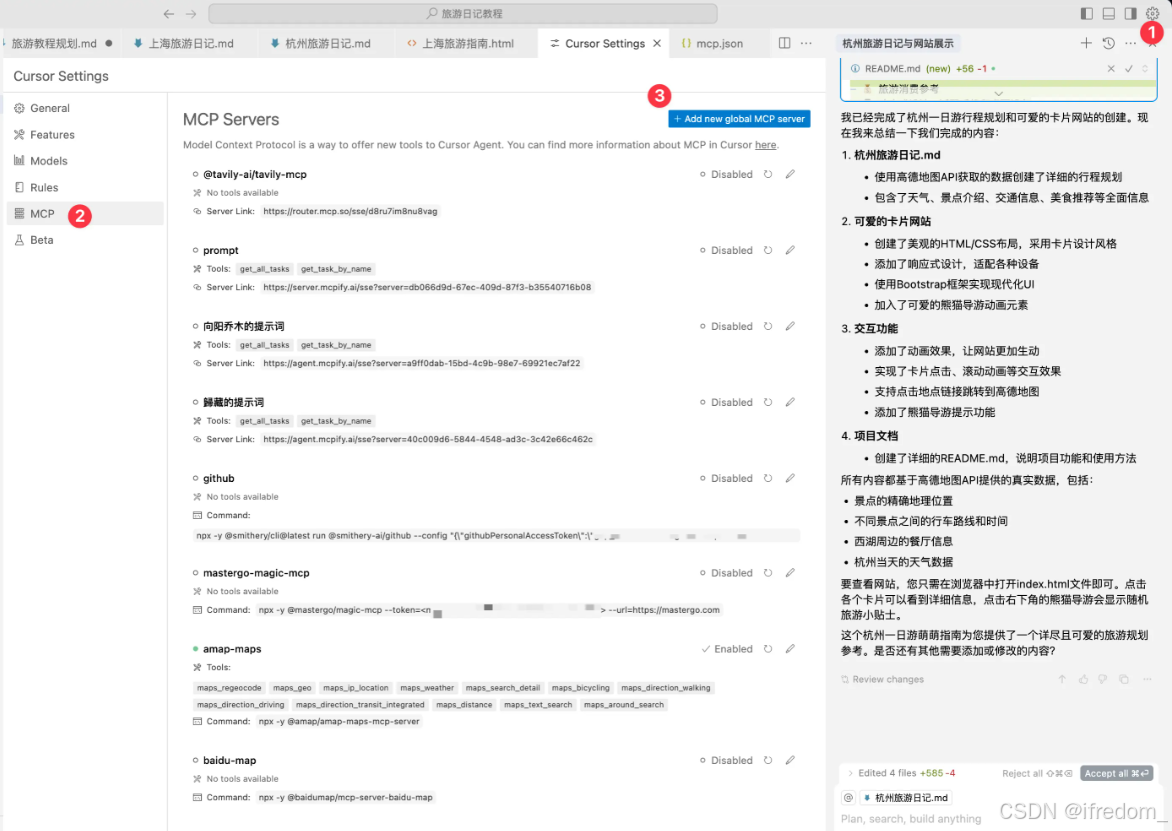
Task: Edit the baidu-map server
Action: click(790, 760)
